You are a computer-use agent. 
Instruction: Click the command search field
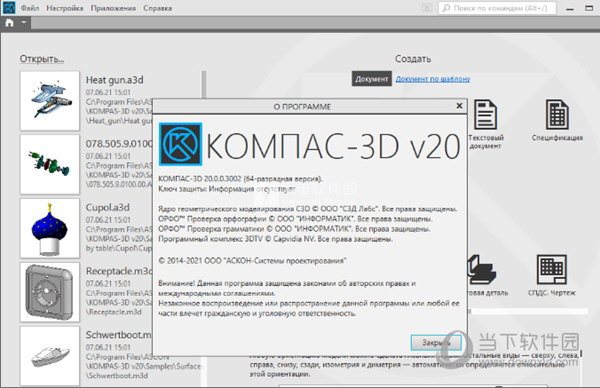coord(497,8)
